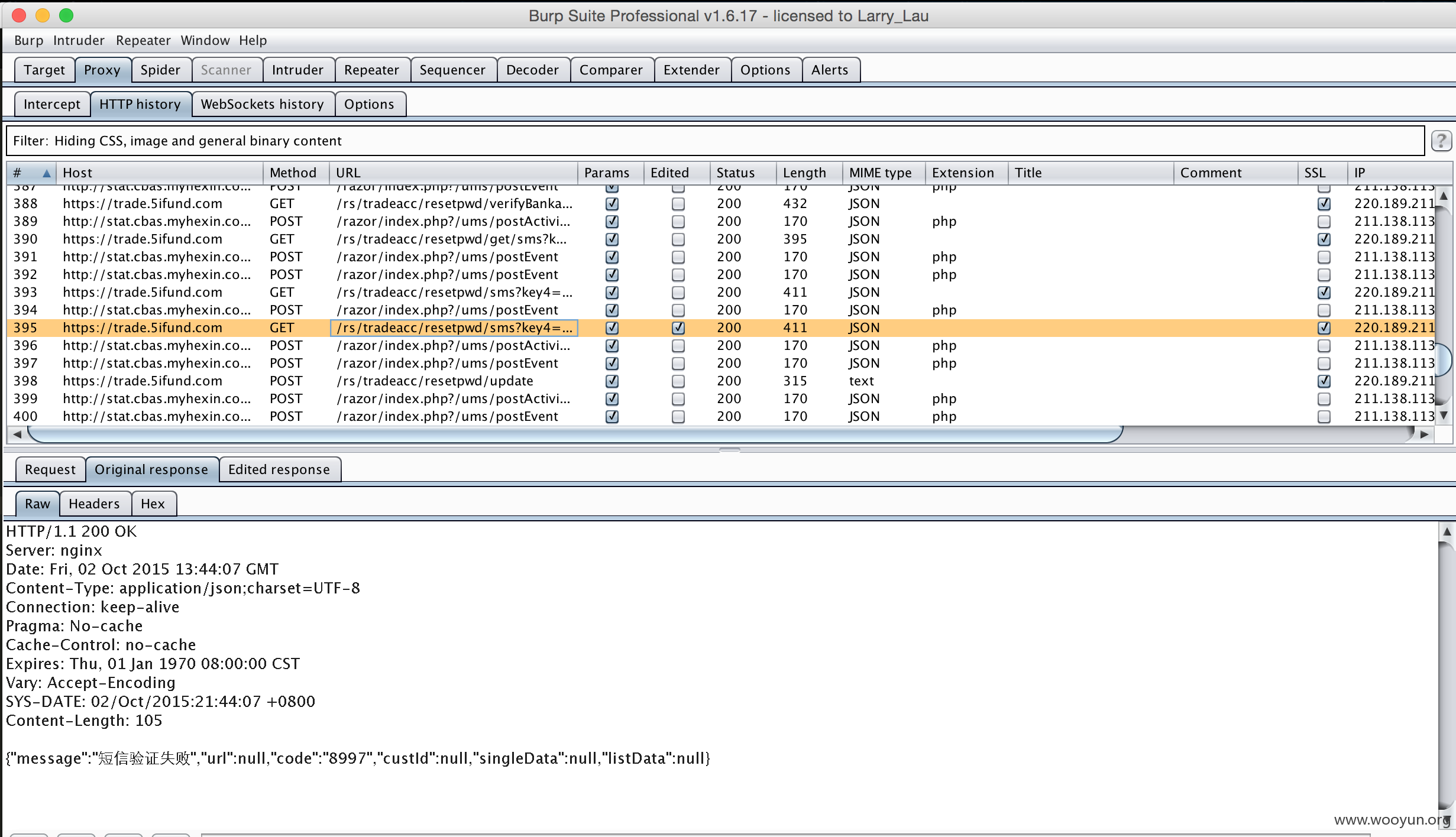Click the history table scroll-down arrow
1456x837 pixels.
click(1444, 416)
